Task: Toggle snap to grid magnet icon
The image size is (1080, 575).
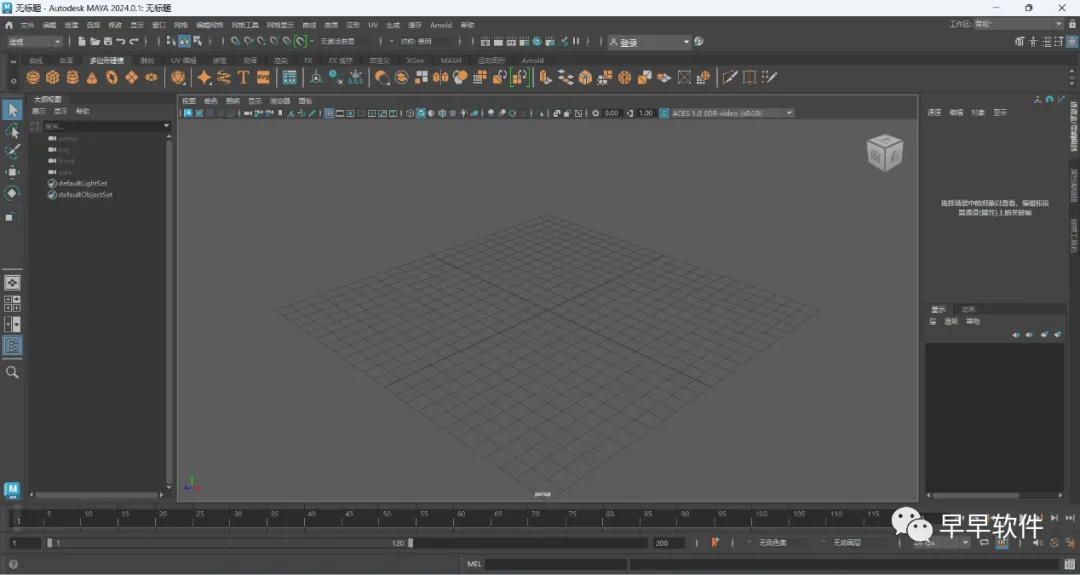Action: coord(235,42)
